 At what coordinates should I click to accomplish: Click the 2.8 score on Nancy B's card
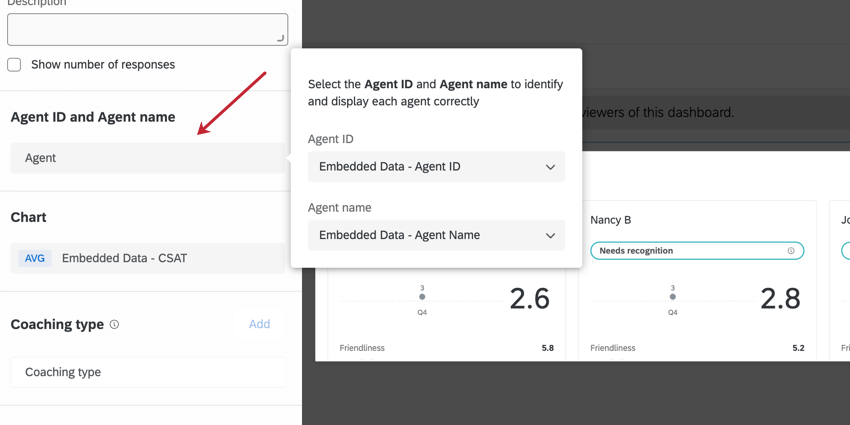pos(779,298)
